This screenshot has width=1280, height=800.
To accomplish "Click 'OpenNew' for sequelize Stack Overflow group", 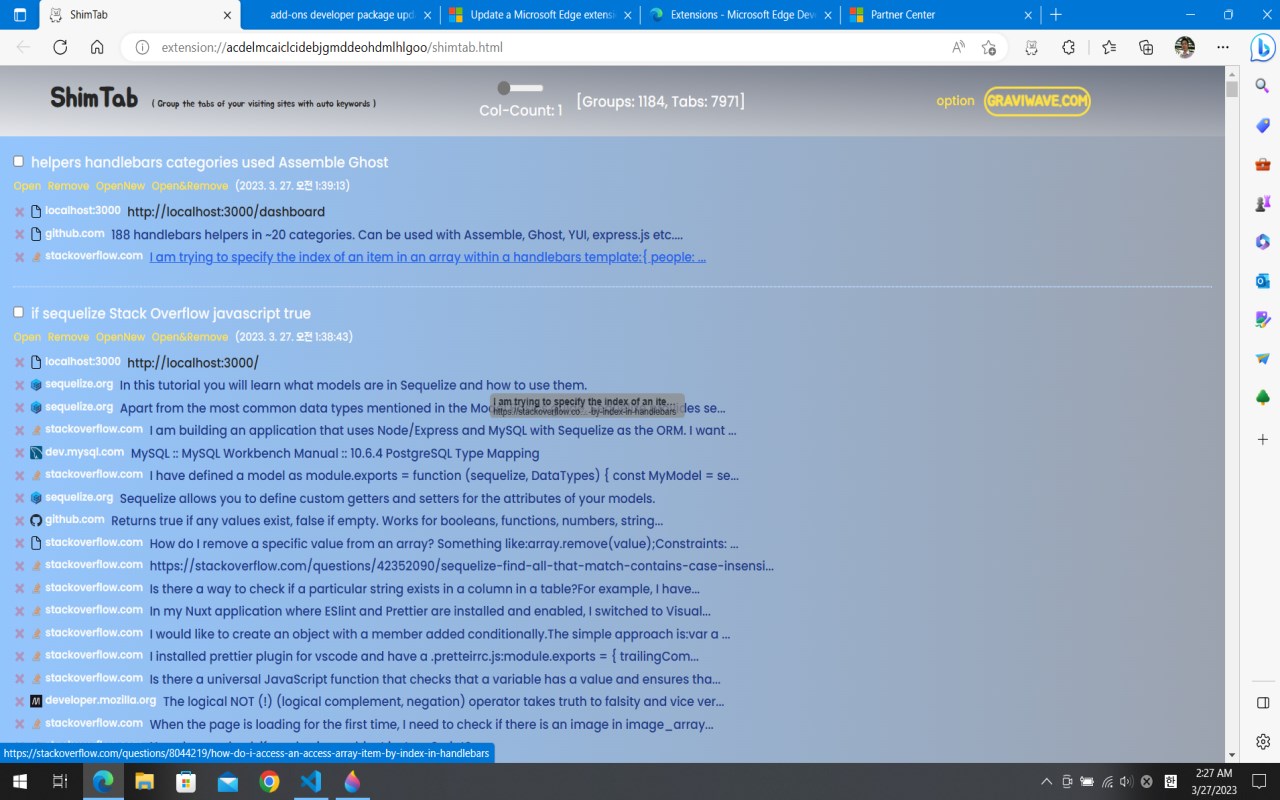I will tap(120, 337).
